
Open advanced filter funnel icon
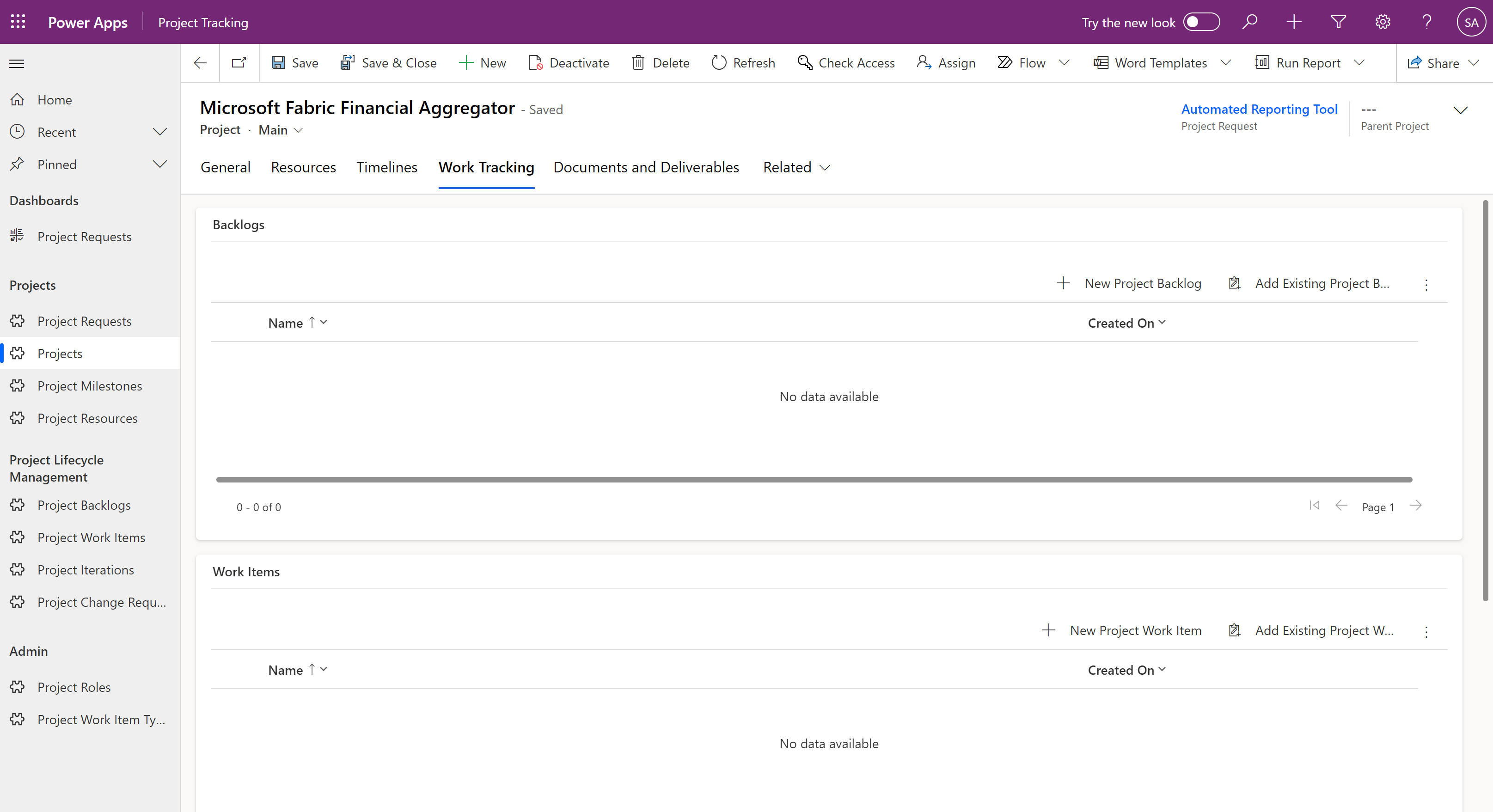[x=1338, y=22]
